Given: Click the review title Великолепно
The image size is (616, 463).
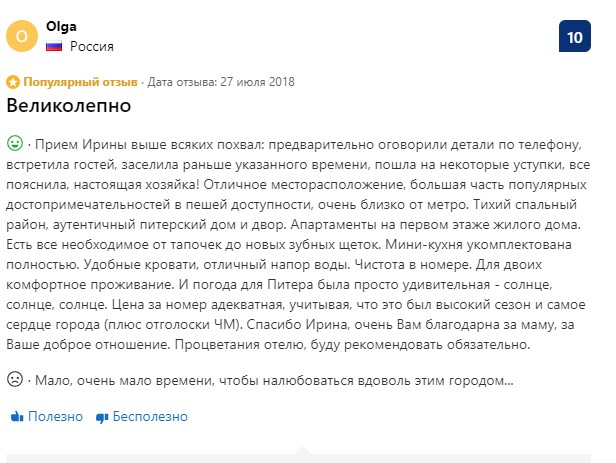Looking at the screenshot, I should [68, 106].
